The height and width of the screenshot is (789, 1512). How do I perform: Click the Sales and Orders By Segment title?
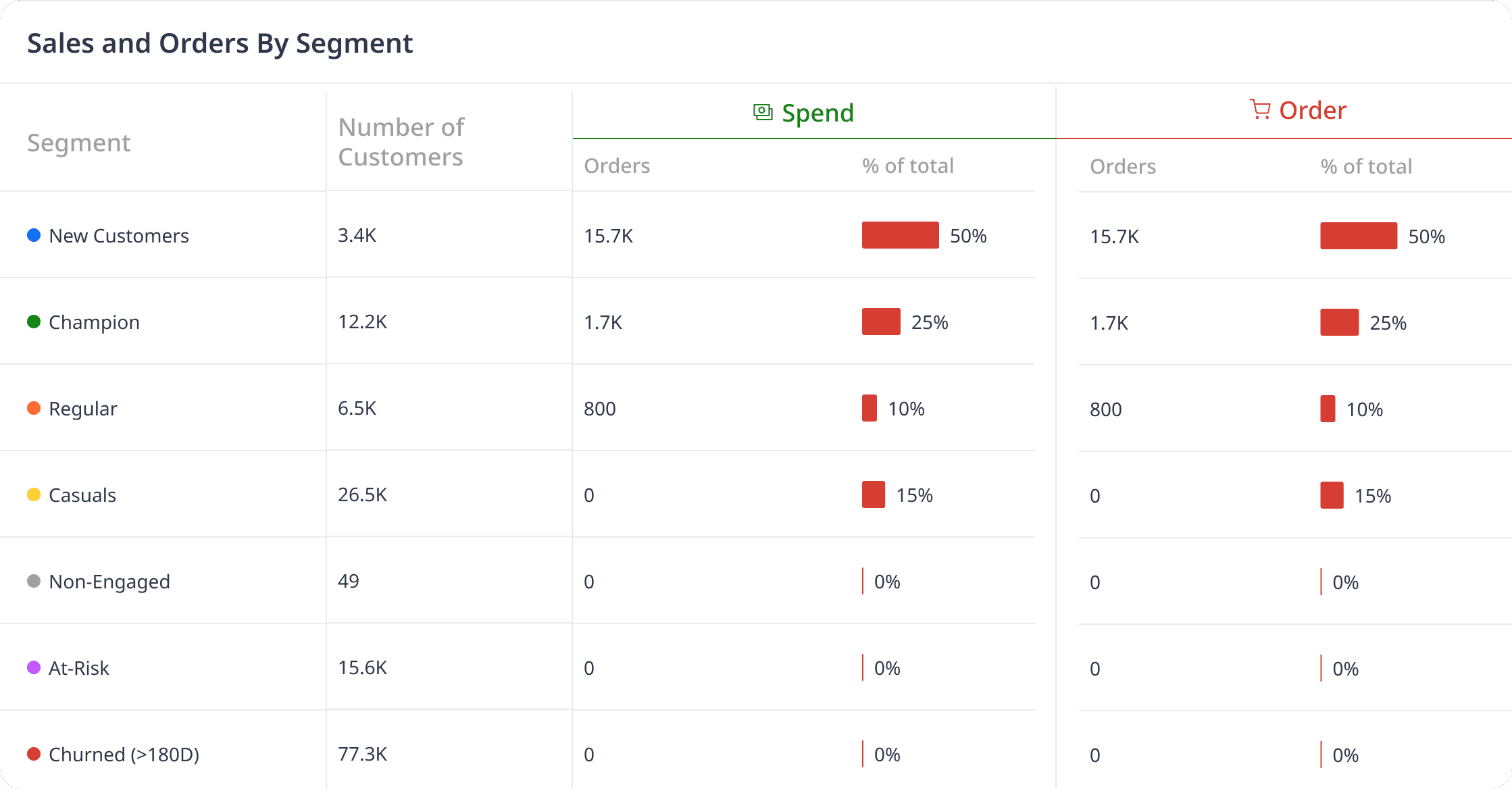(220, 43)
